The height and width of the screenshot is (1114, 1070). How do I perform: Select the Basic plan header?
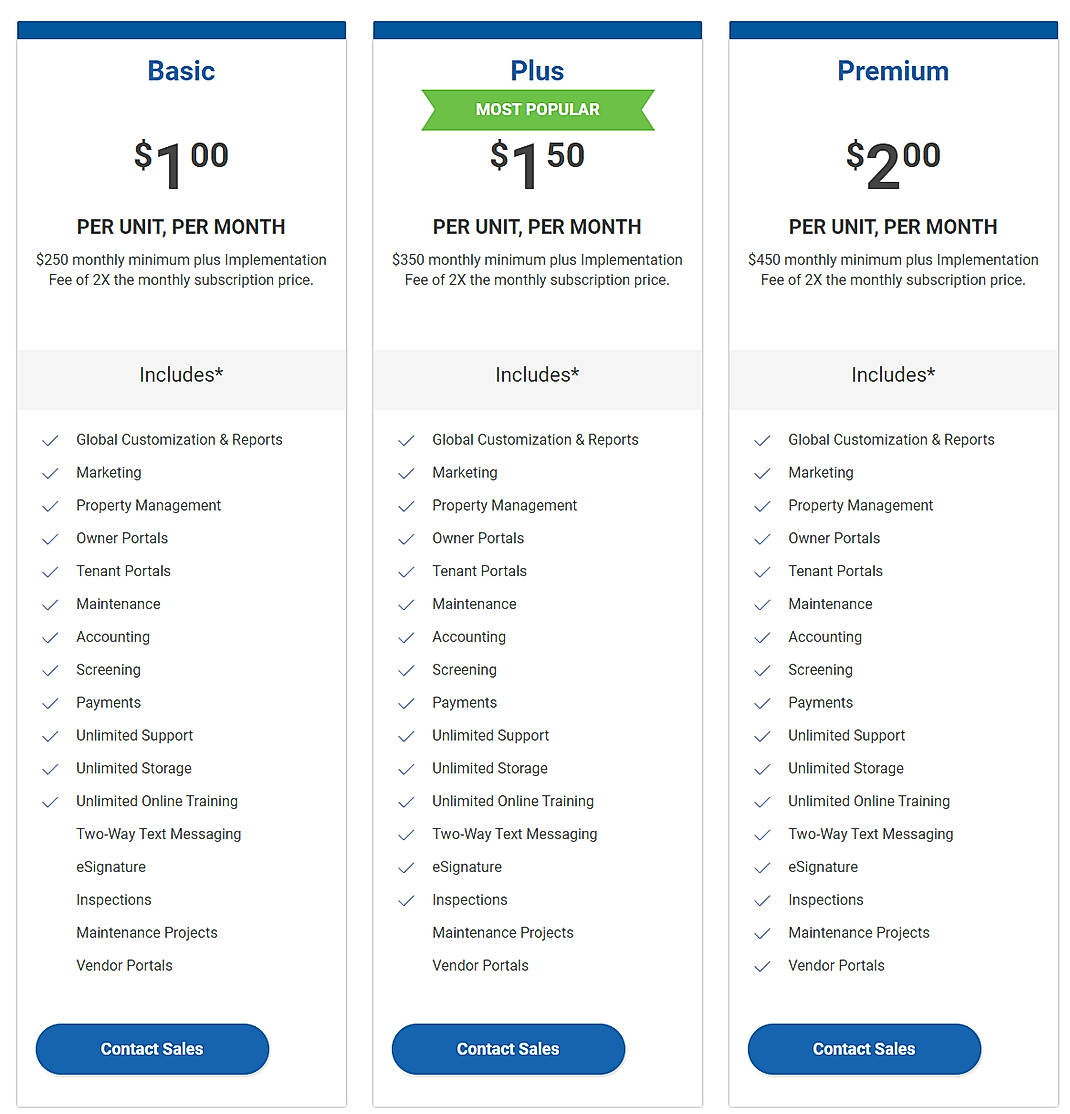pyautogui.click(x=181, y=71)
